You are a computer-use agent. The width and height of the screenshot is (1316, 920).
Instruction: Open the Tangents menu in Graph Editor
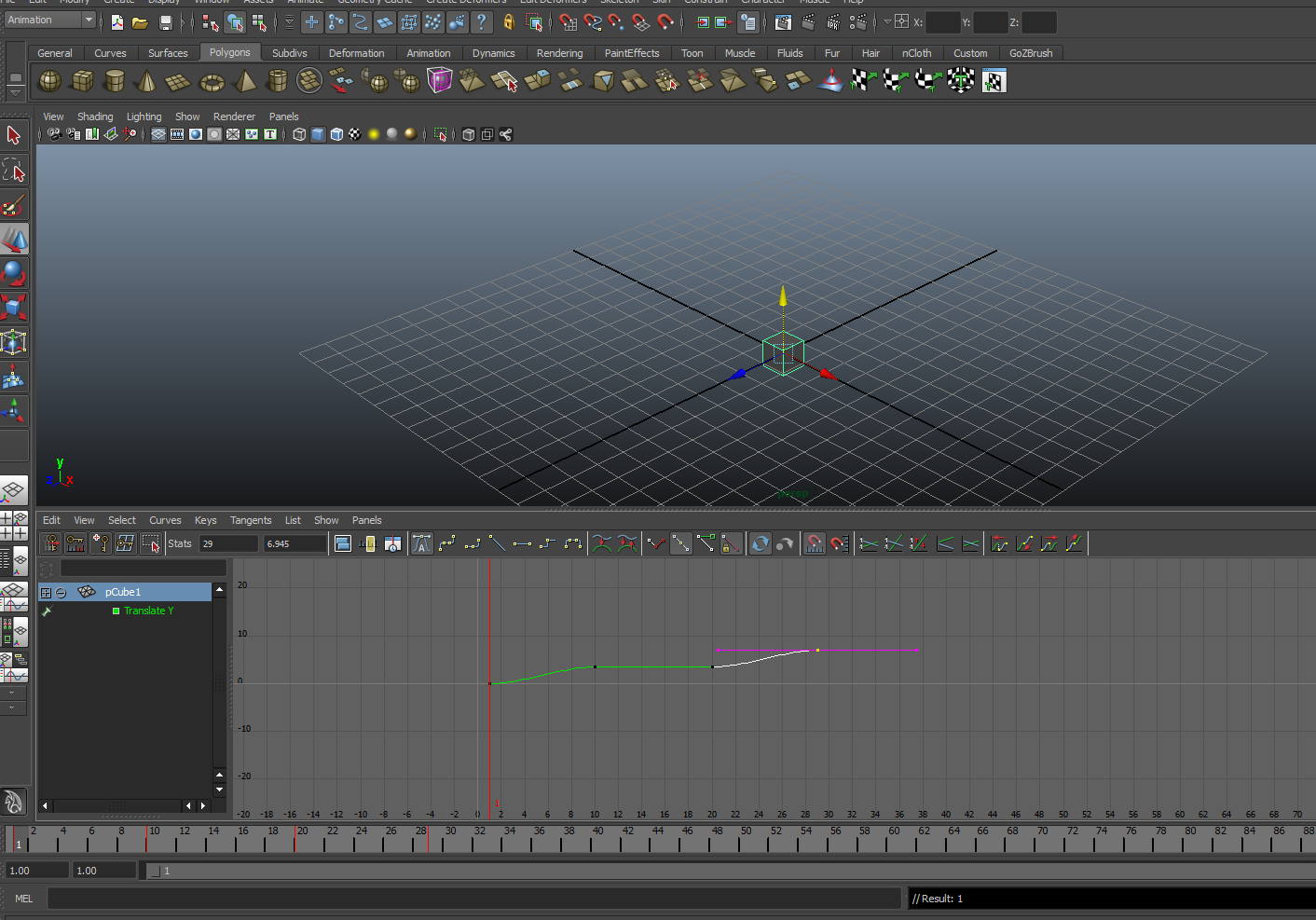(x=250, y=520)
